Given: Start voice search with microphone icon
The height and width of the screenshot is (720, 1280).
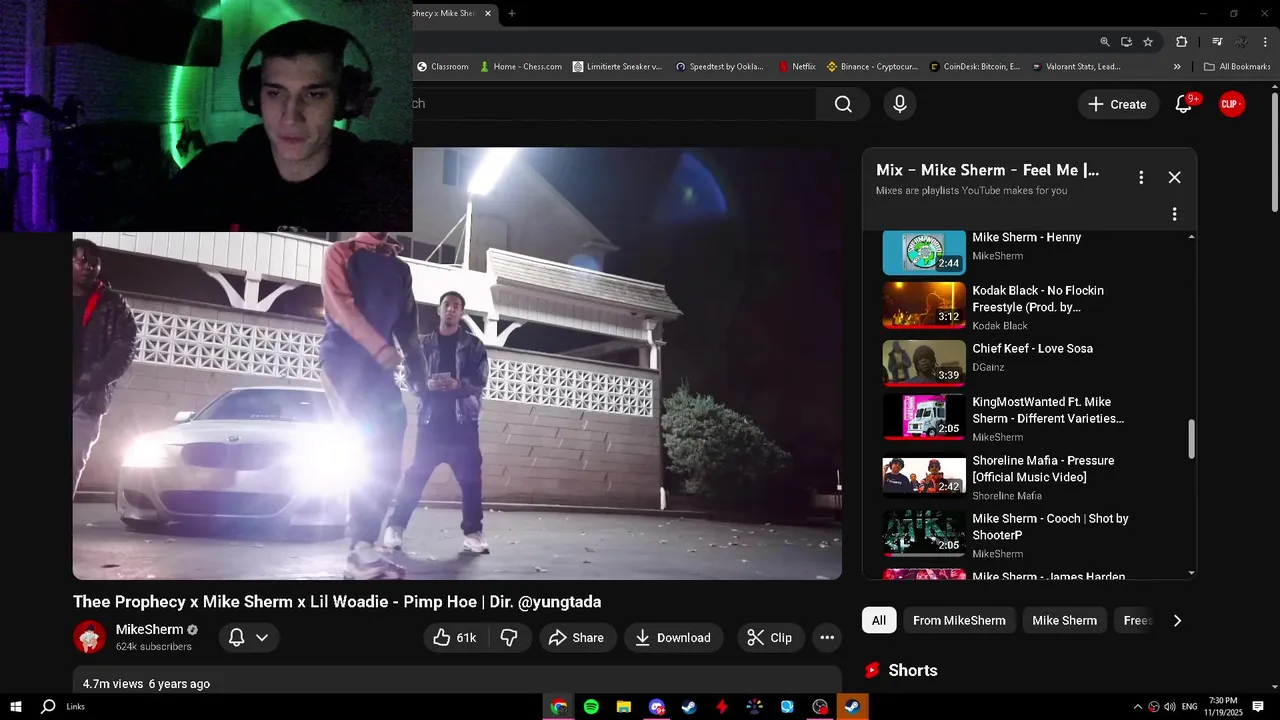Looking at the screenshot, I should [x=900, y=104].
